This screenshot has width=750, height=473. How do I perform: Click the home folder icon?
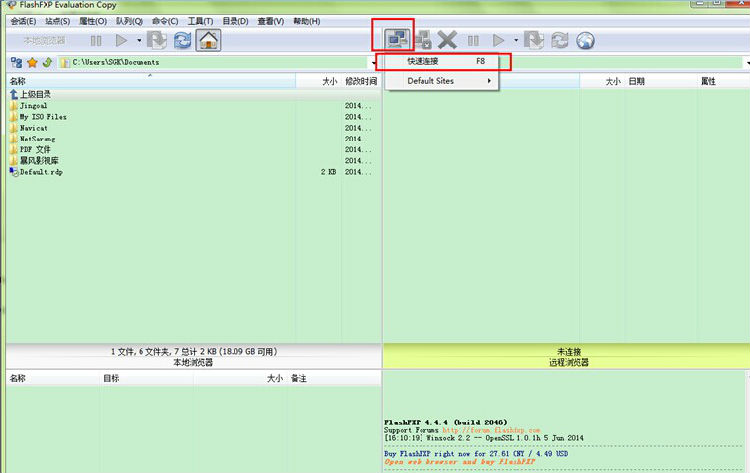tap(208, 41)
